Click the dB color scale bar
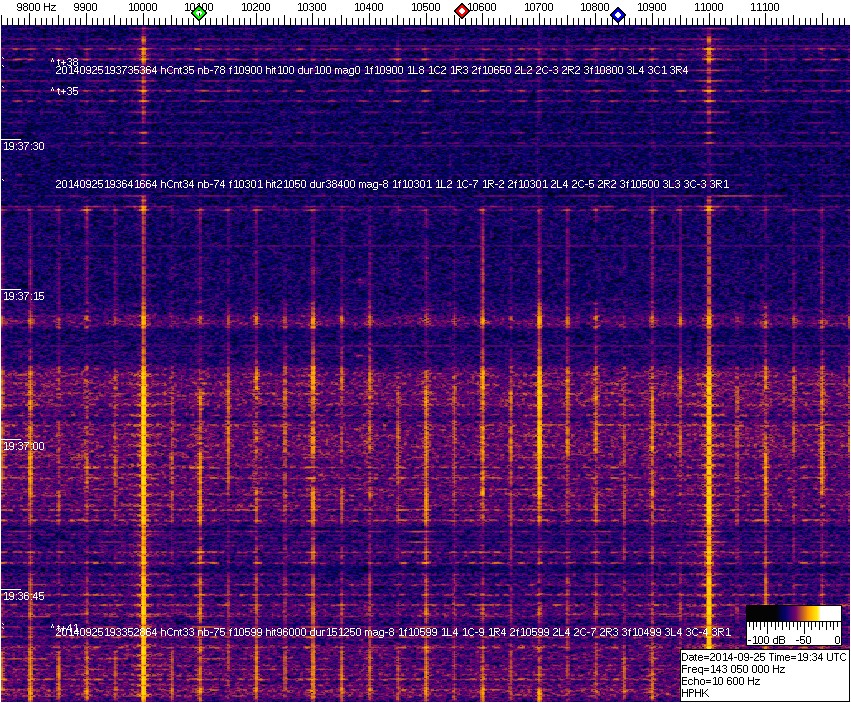The height and width of the screenshot is (703, 851). coord(793,613)
